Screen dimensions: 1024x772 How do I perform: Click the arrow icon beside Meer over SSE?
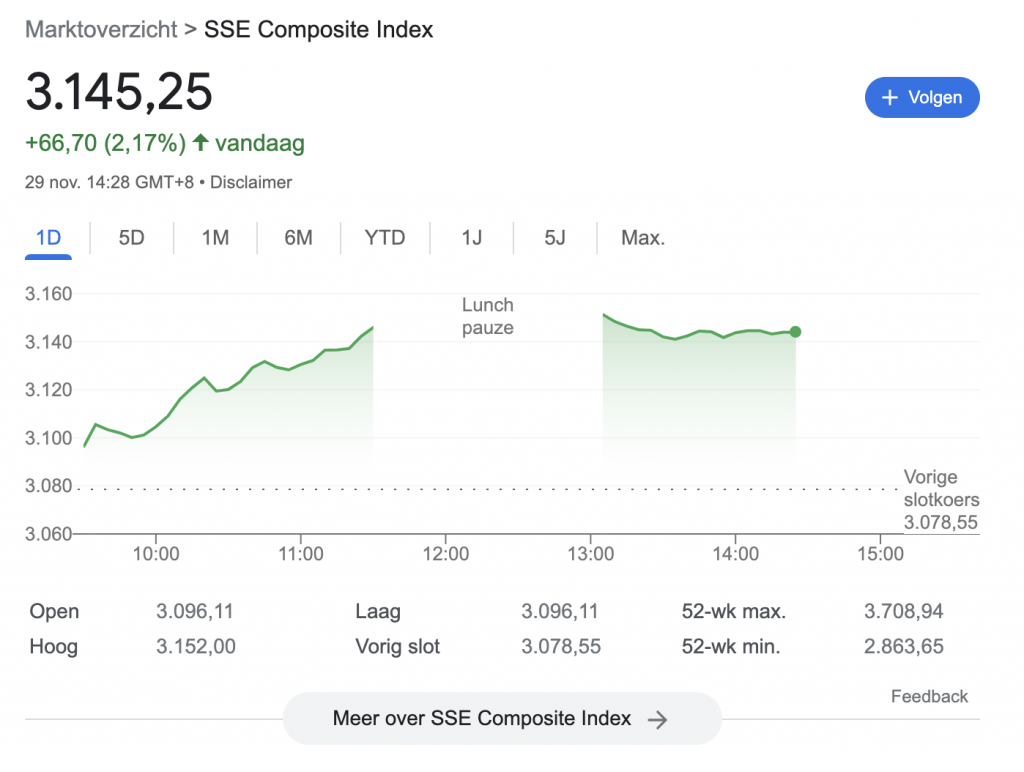tap(657, 719)
